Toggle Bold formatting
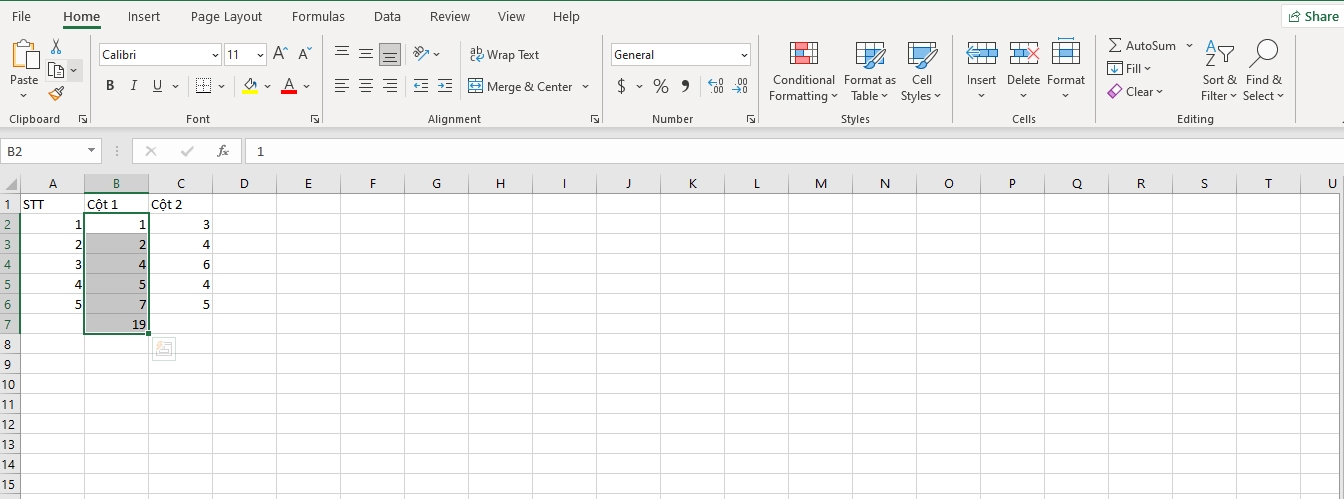This screenshot has height=499, width=1344. tap(110, 86)
